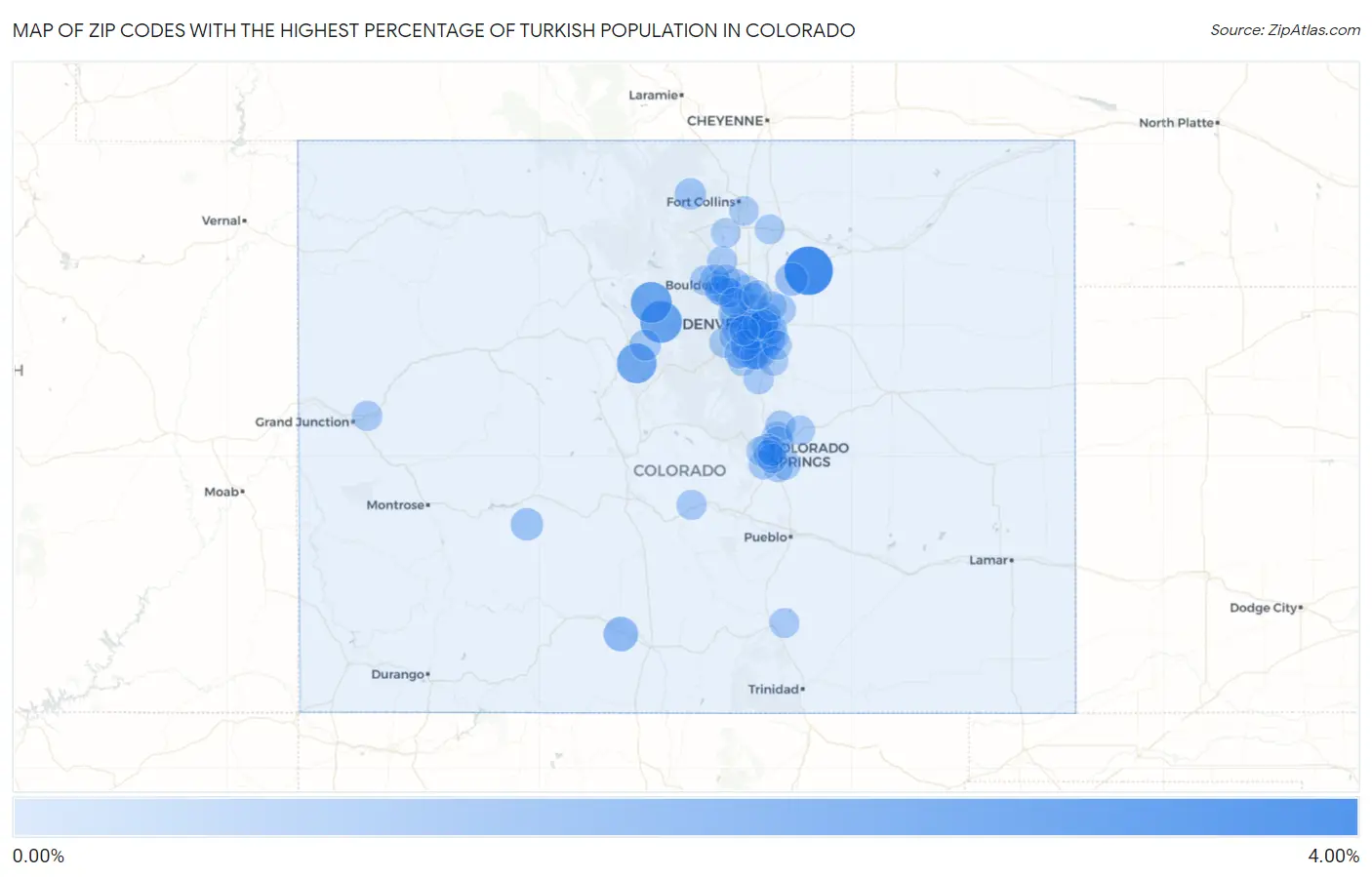The width and height of the screenshot is (1372, 877).
Task: Click the Dodge City label
Action: click(1266, 608)
